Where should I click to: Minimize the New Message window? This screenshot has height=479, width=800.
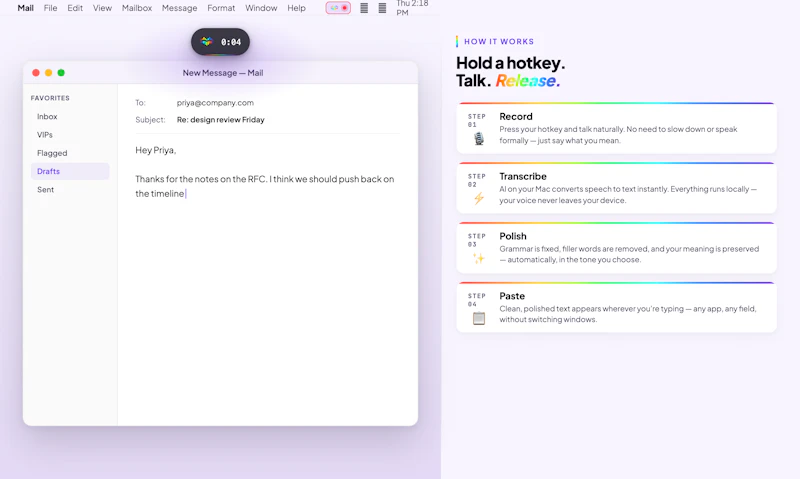coord(48,72)
